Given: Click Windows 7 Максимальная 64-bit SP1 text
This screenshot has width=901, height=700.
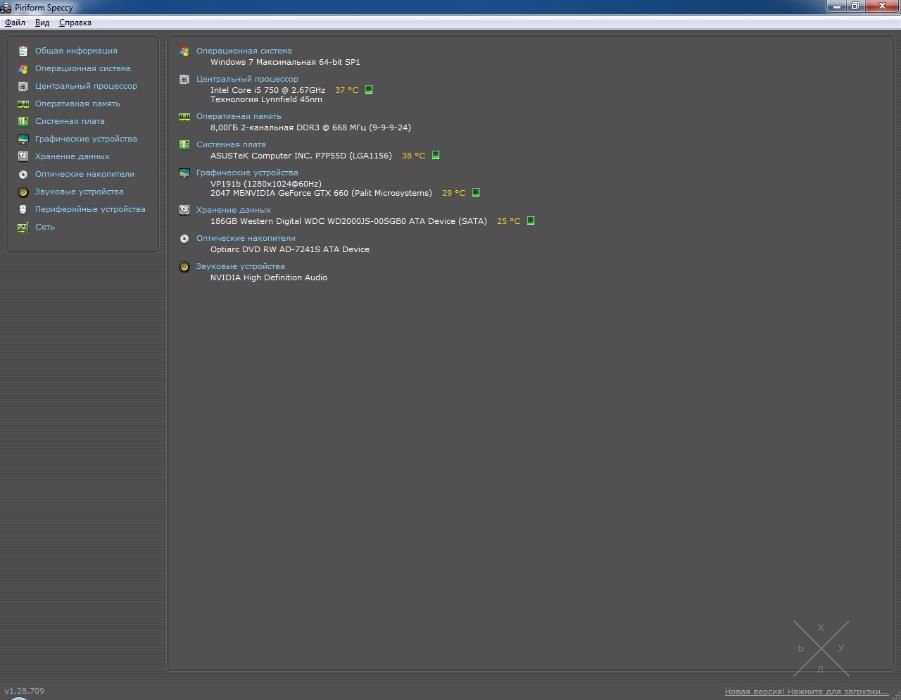Looking at the screenshot, I should pyautogui.click(x=285, y=61).
